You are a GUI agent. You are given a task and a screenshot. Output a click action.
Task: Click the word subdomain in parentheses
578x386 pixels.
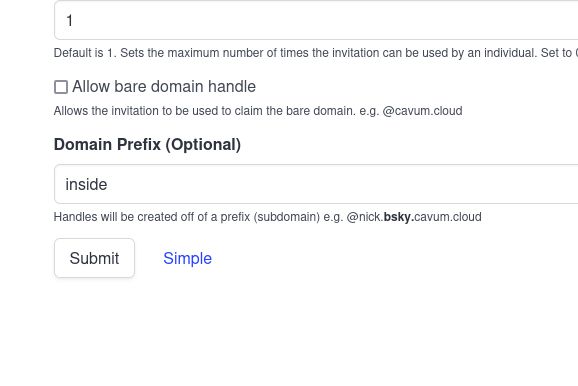pos(286,217)
